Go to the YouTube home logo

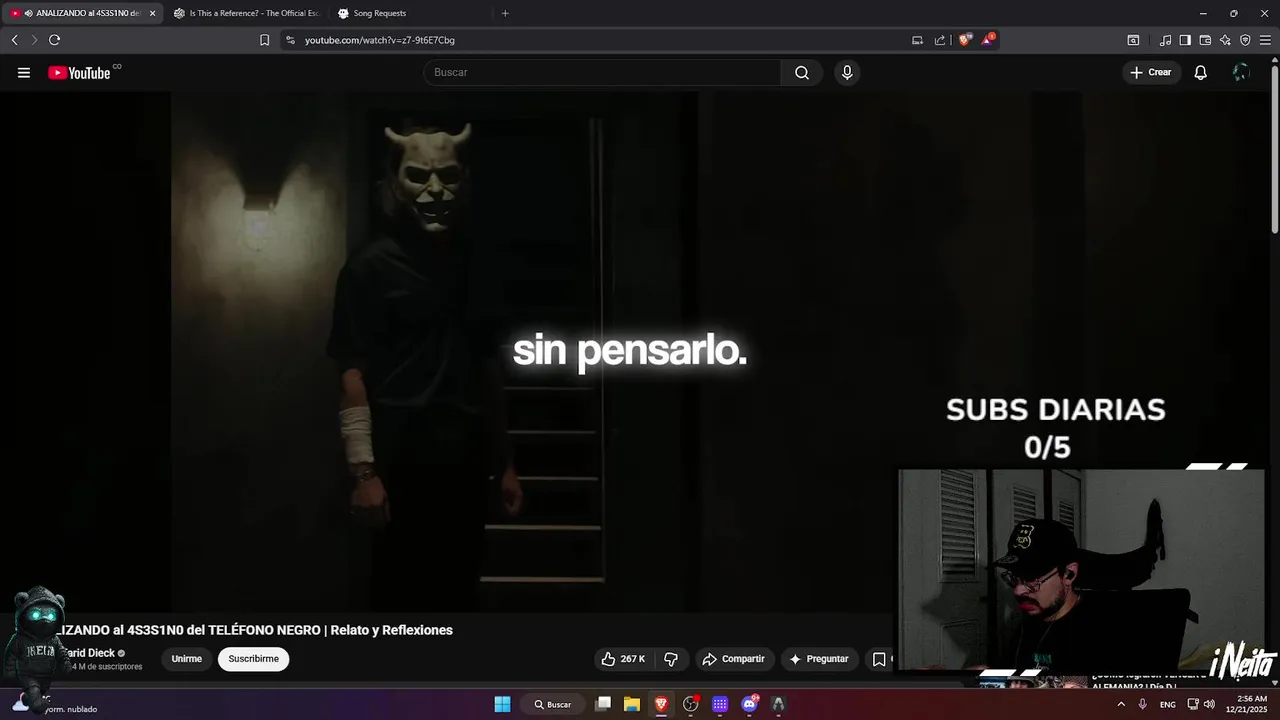(79, 72)
